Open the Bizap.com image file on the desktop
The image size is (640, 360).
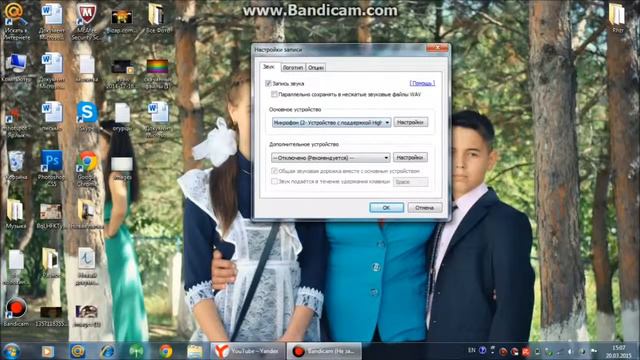pos(122,21)
